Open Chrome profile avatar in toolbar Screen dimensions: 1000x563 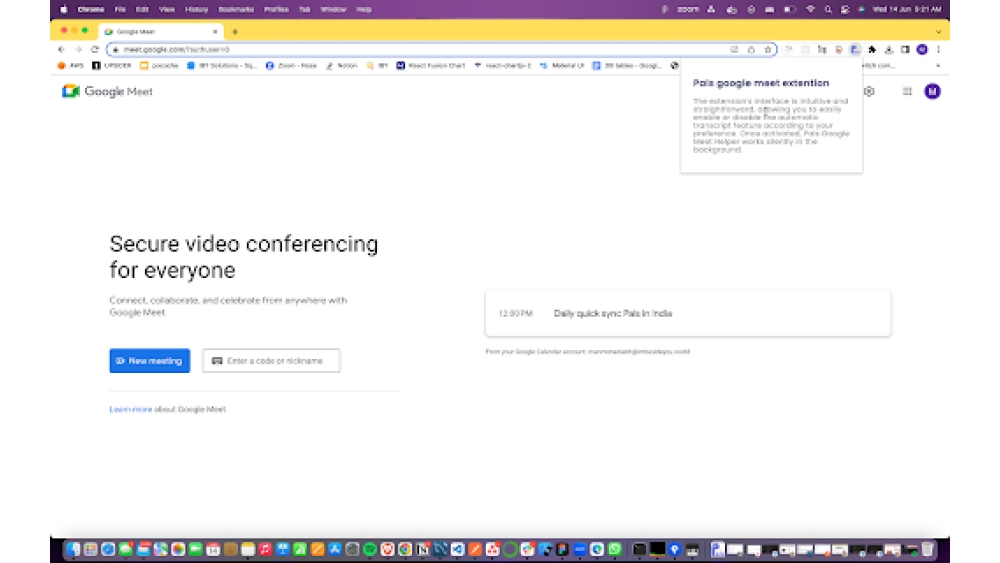[x=922, y=49]
